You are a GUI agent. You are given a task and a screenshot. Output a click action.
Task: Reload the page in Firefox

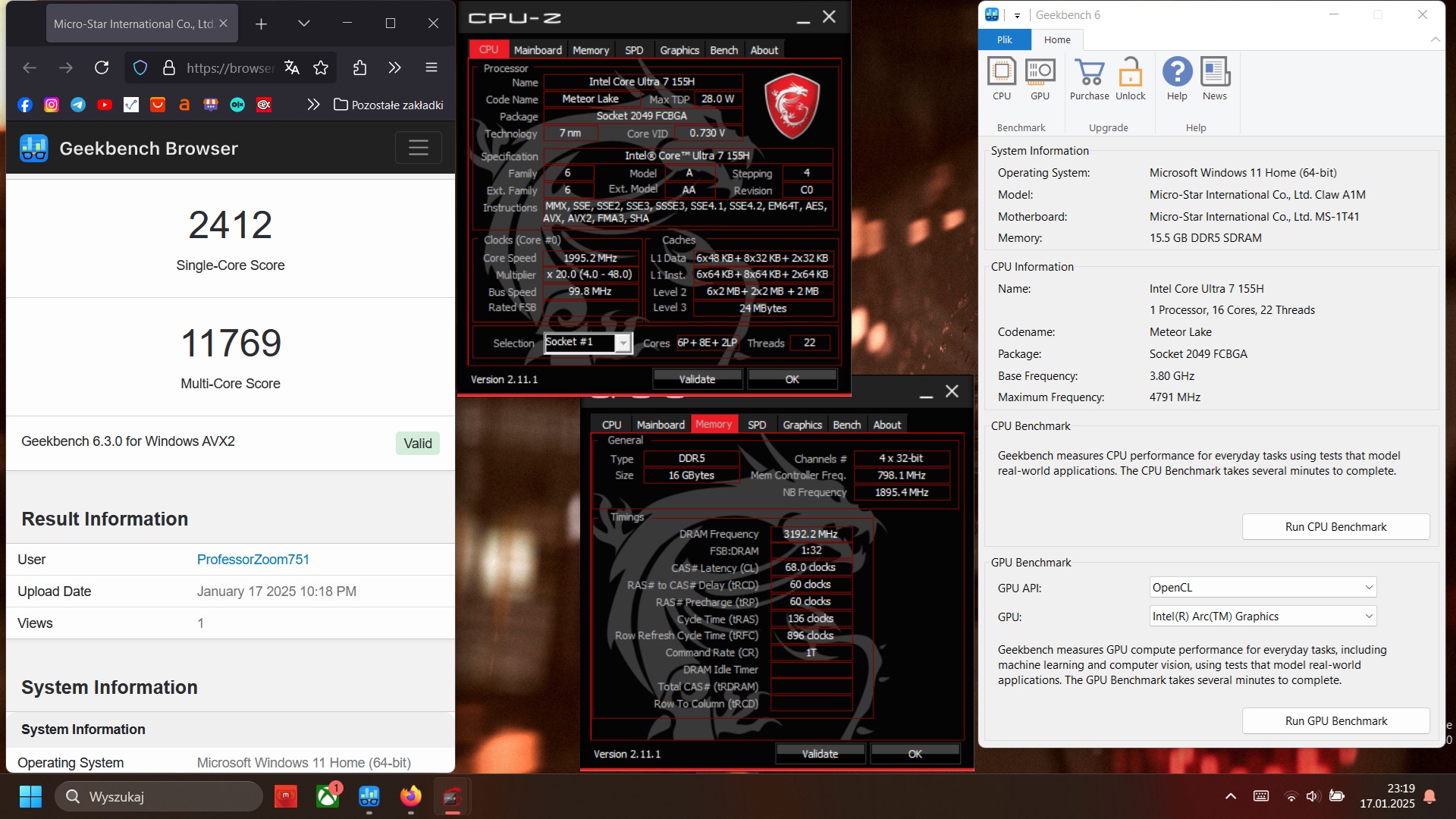point(102,67)
